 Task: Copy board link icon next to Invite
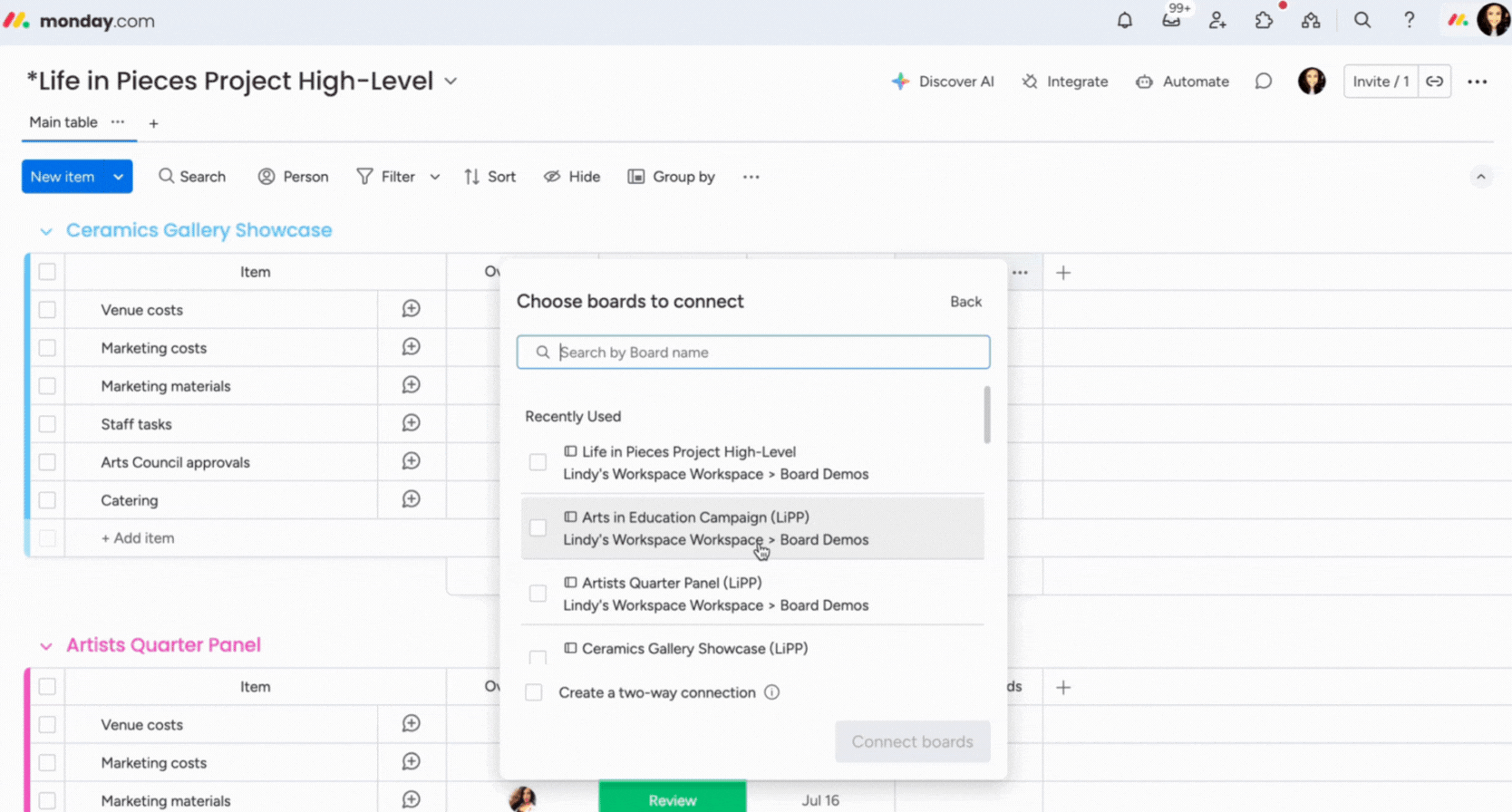point(1434,82)
